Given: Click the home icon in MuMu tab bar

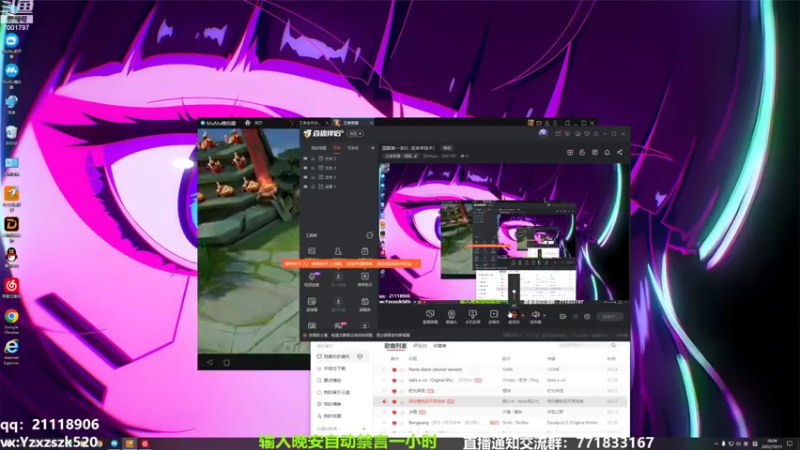Looking at the screenshot, I should 248,123.
